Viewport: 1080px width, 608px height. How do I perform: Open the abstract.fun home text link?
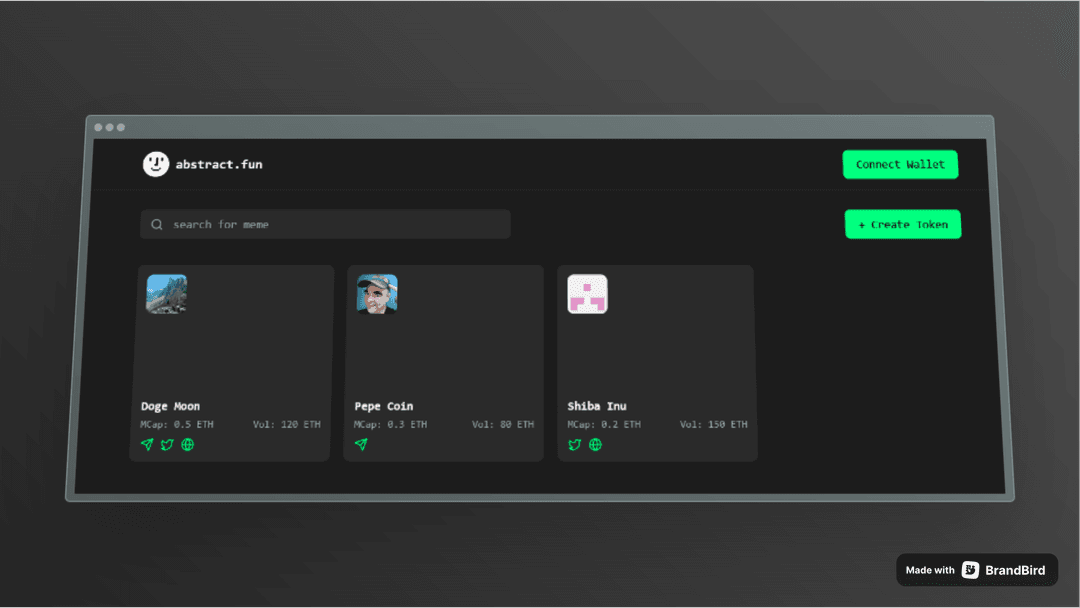(219, 164)
